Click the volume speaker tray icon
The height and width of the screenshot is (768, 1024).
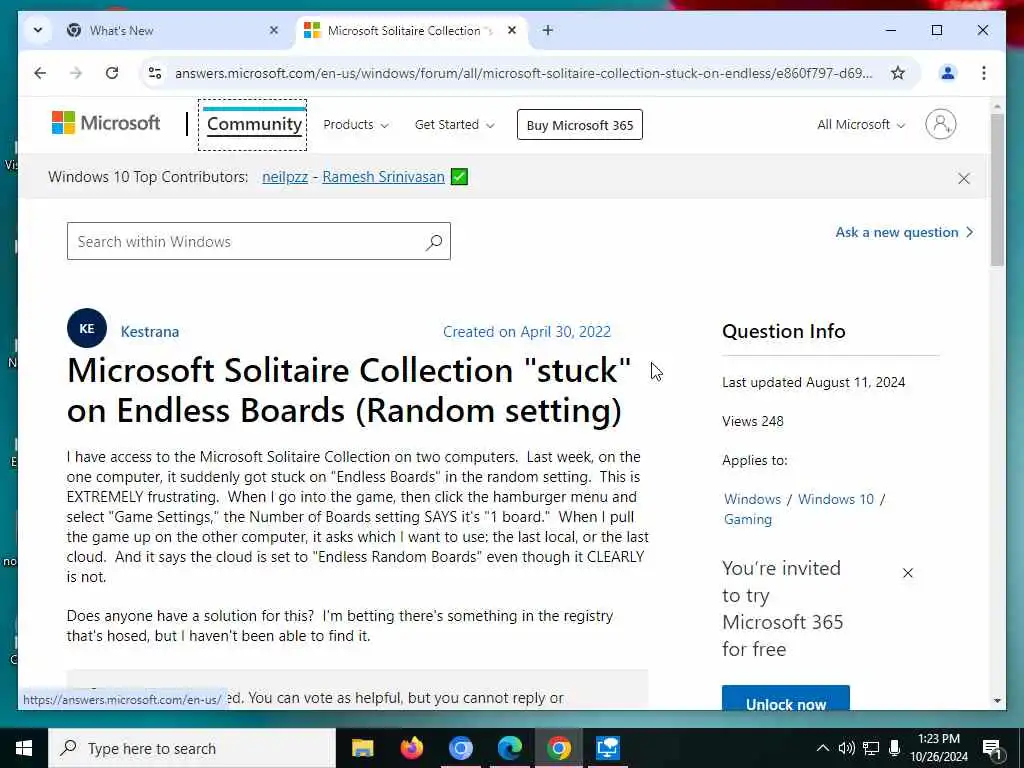[x=846, y=748]
